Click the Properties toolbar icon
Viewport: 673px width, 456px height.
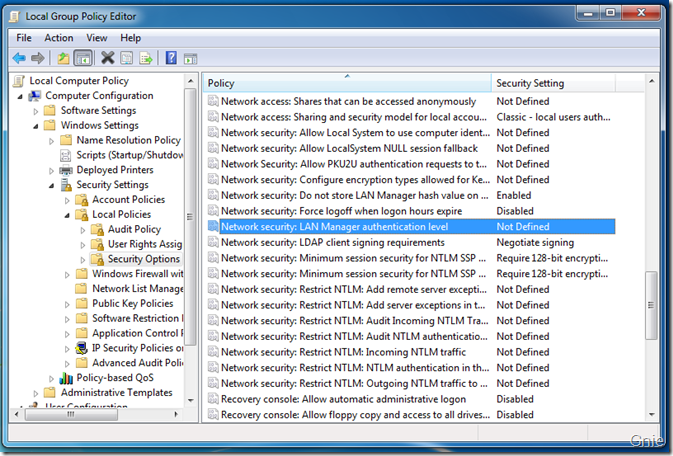click(x=127, y=58)
